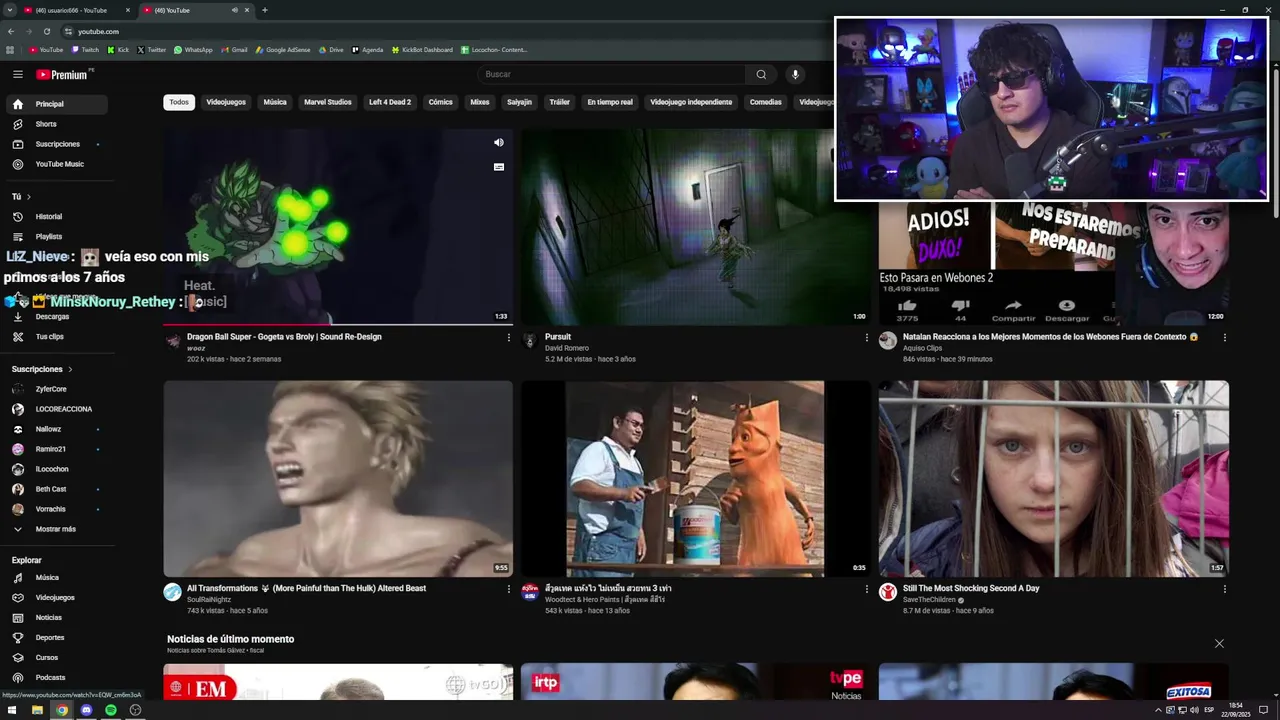Open the wood paint ad video thumbnail
The width and height of the screenshot is (1280, 720).
pos(696,478)
